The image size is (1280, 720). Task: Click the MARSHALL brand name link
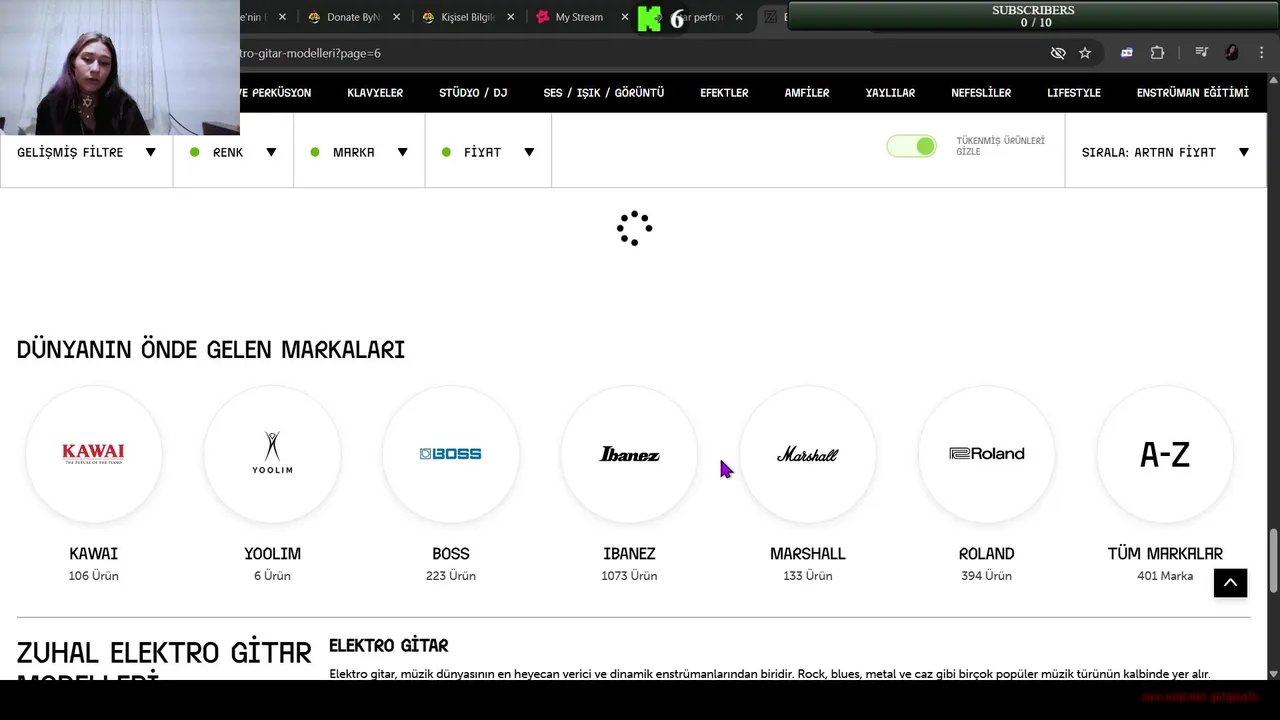(808, 553)
